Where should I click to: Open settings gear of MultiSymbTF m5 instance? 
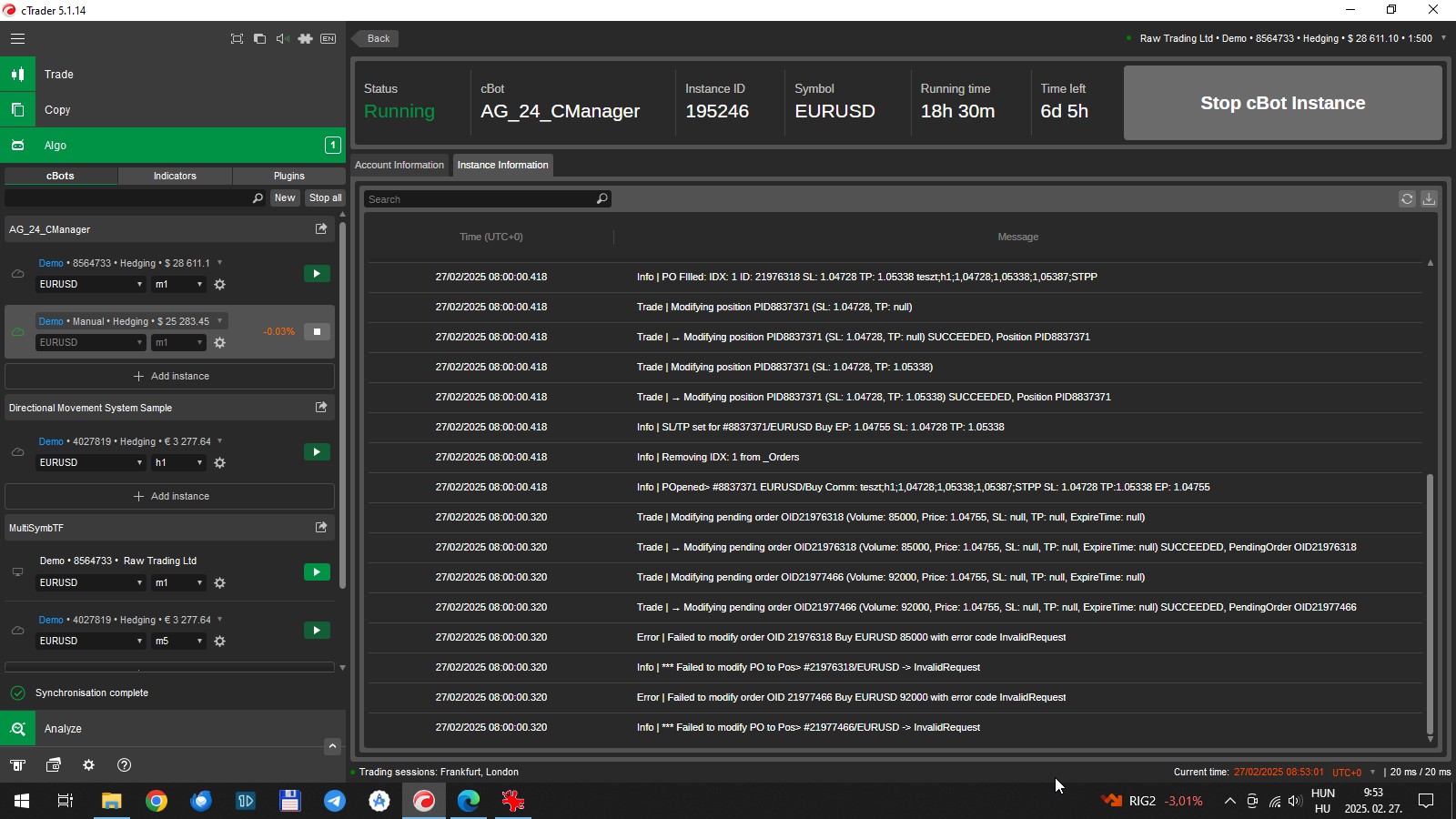click(219, 642)
